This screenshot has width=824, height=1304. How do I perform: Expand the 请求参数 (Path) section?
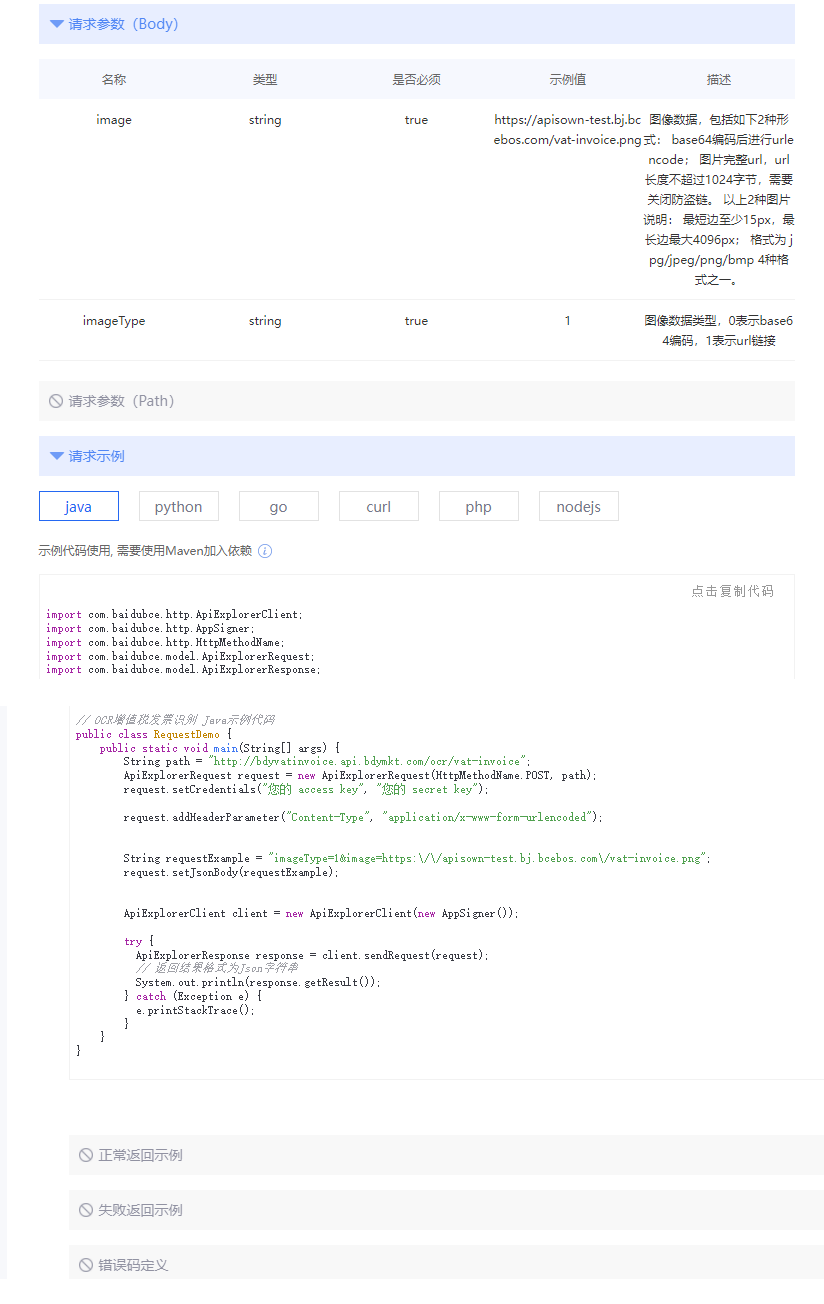[x=121, y=401]
